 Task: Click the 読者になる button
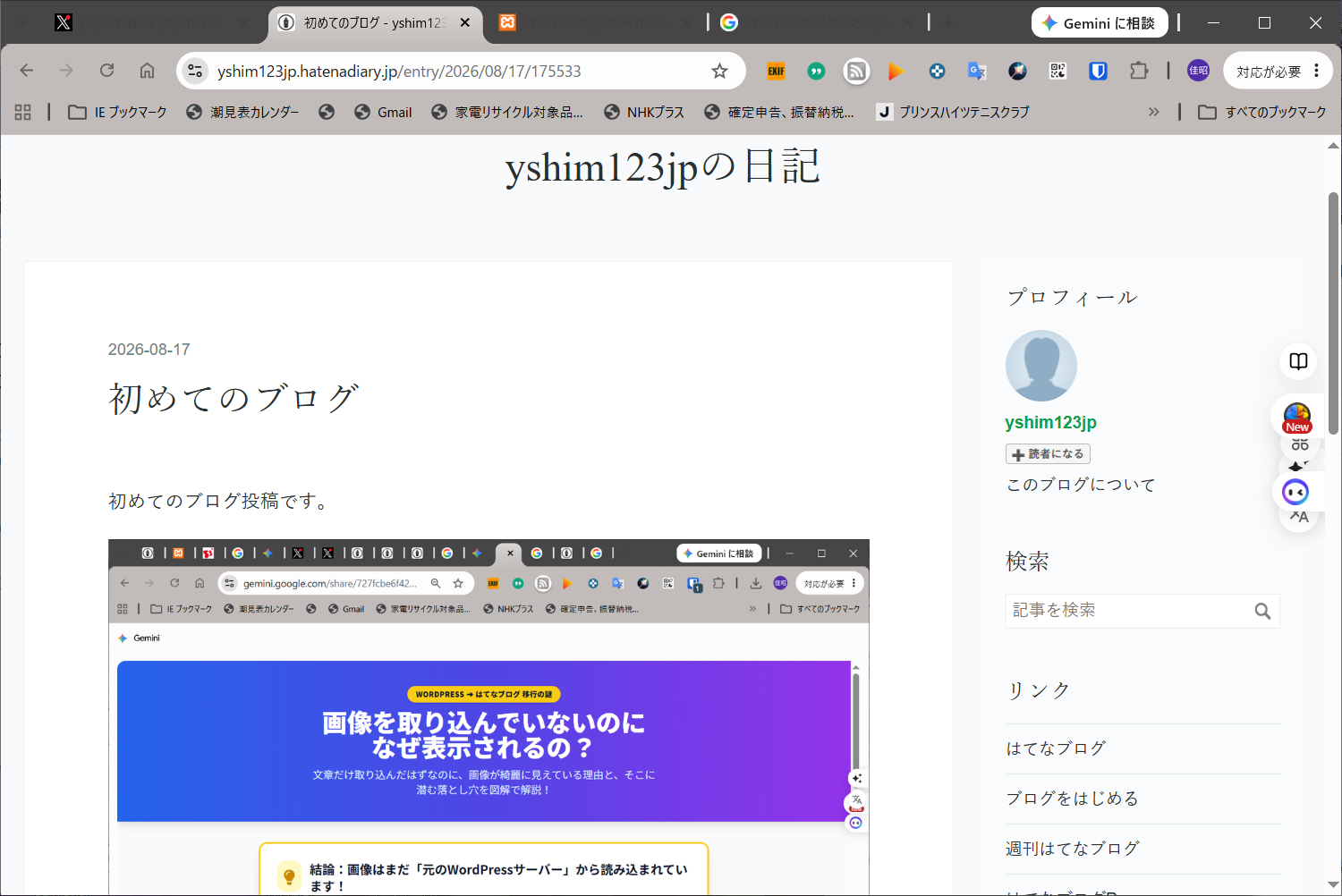pyautogui.click(x=1048, y=454)
